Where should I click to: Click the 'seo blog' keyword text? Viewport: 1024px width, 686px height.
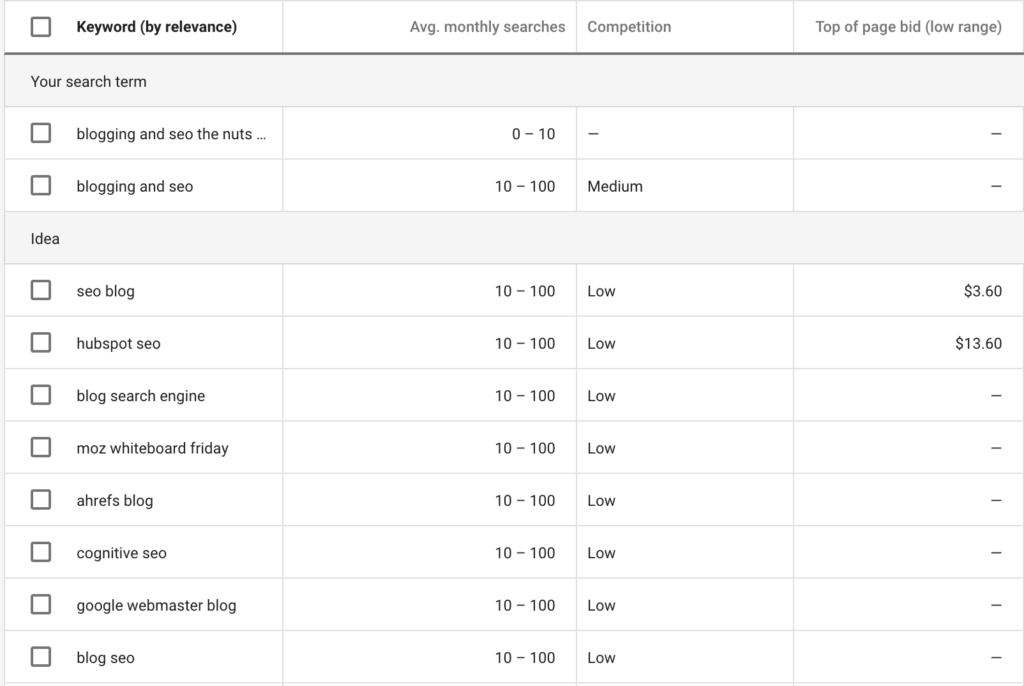[x=105, y=291]
